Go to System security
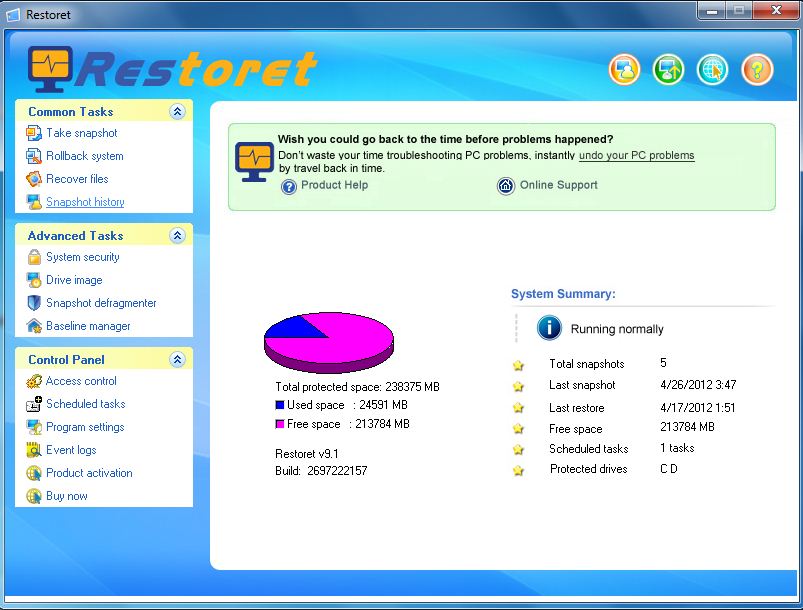This screenshot has width=803, height=610. pos(82,257)
